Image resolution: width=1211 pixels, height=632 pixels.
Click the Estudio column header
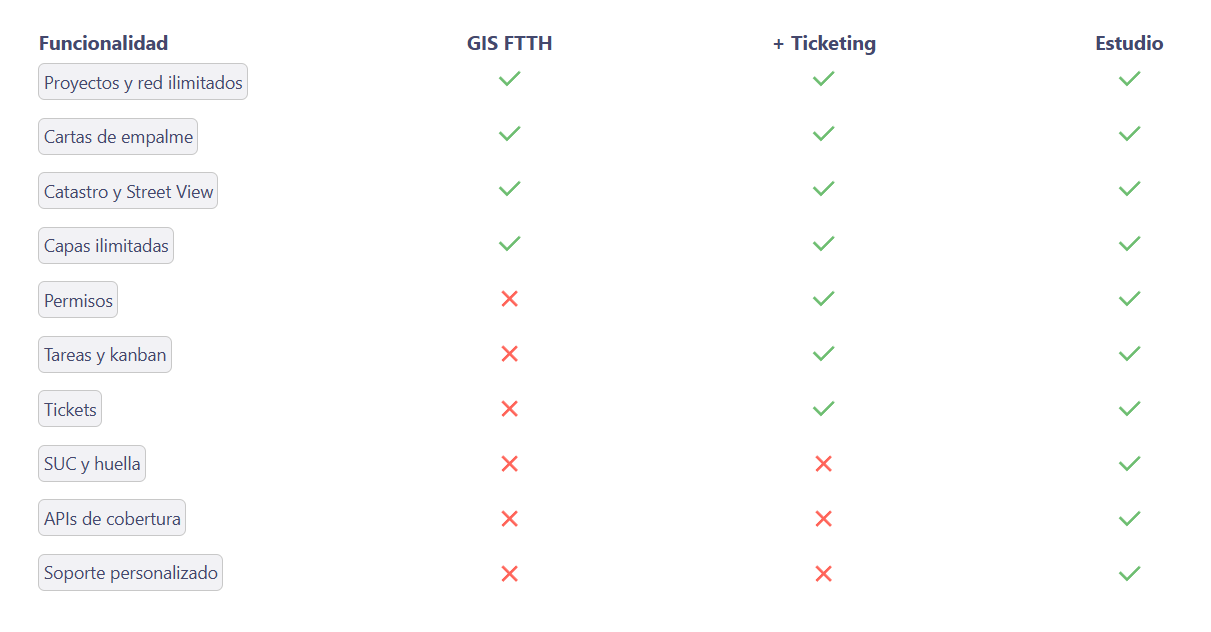click(1129, 43)
